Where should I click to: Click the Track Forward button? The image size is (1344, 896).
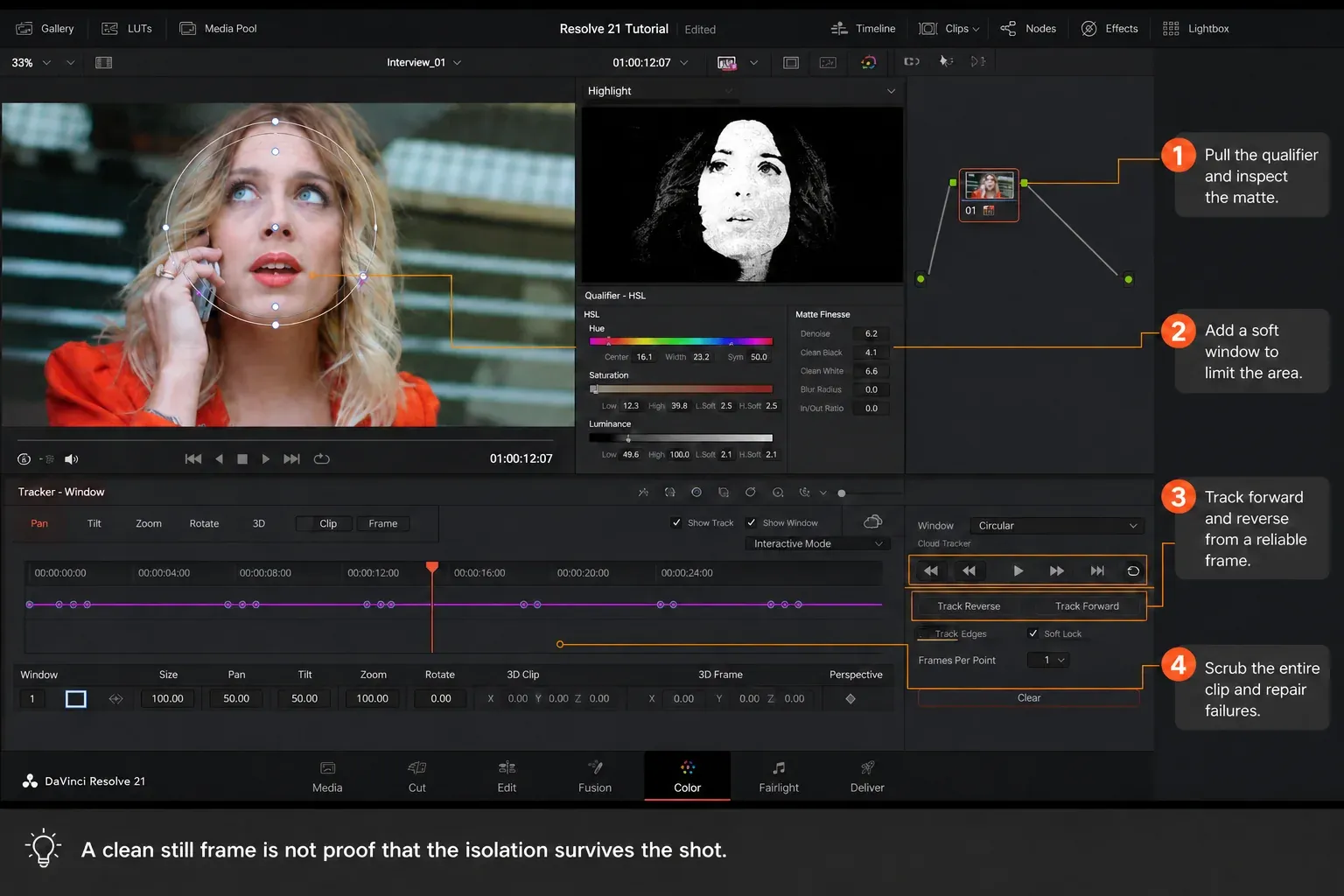[x=1087, y=606]
